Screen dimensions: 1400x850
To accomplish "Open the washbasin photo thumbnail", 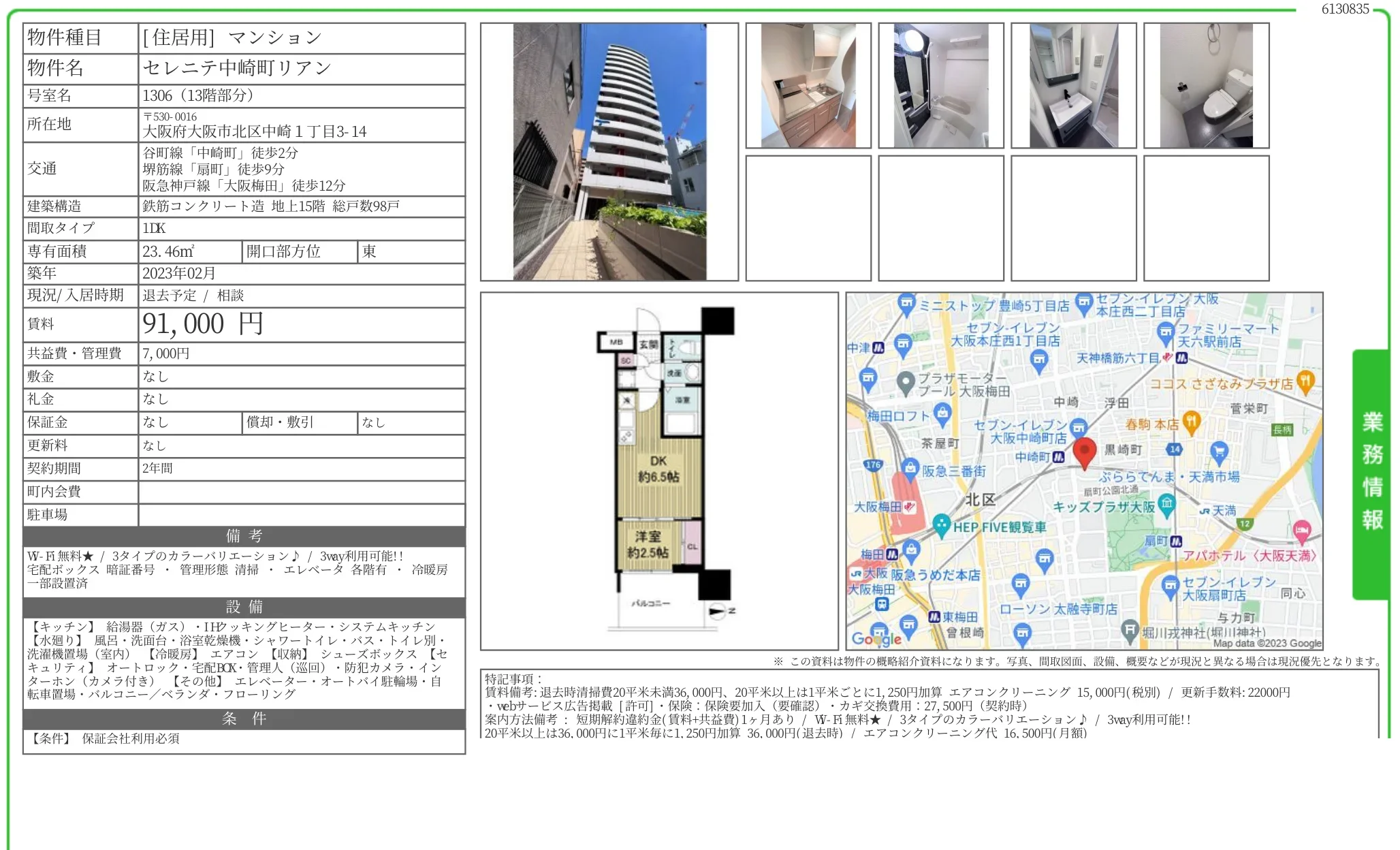I will 1073,86.
